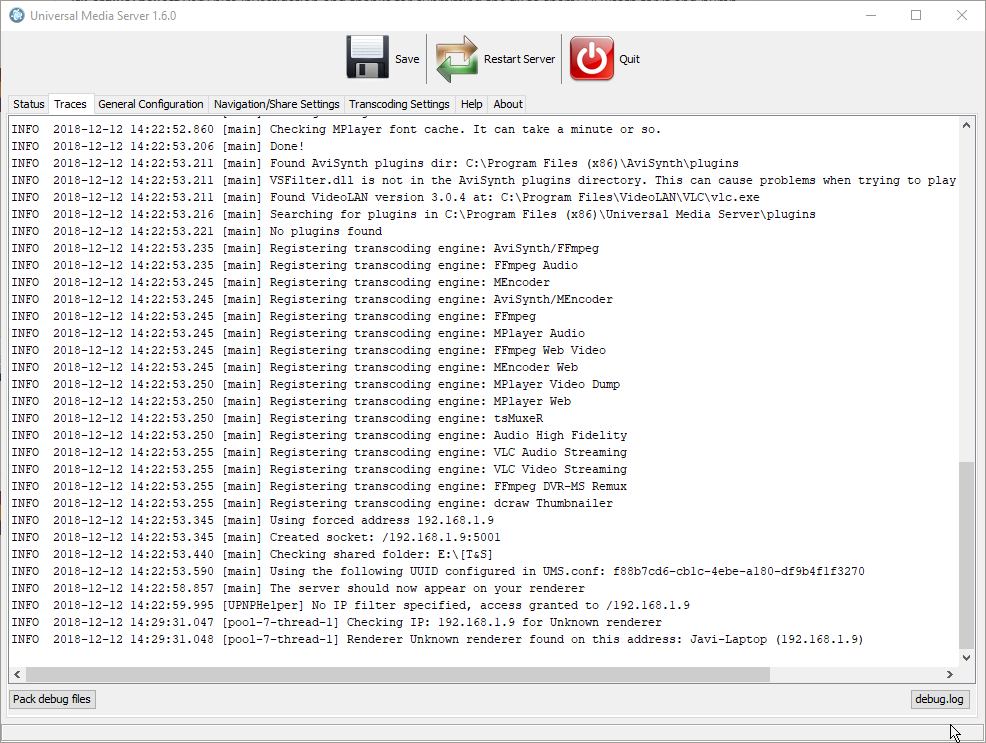Click engine line 'MPlayer Web'
The height and width of the screenshot is (743, 986).
point(291,401)
